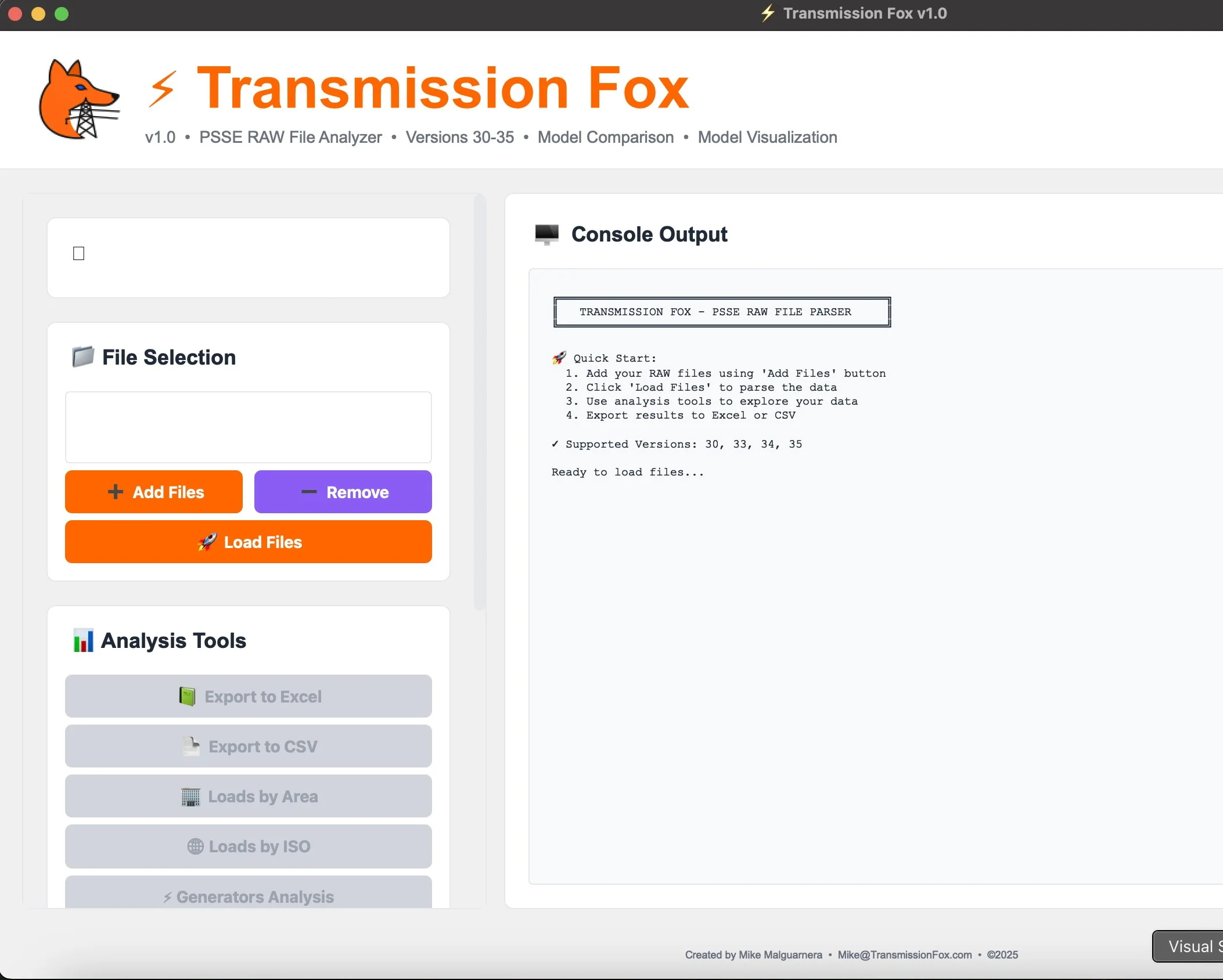Click the lightning icon on Generators Analysis
Image resolution: width=1223 pixels, height=980 pixels.
pyautogui.click(x=168, y=896)
